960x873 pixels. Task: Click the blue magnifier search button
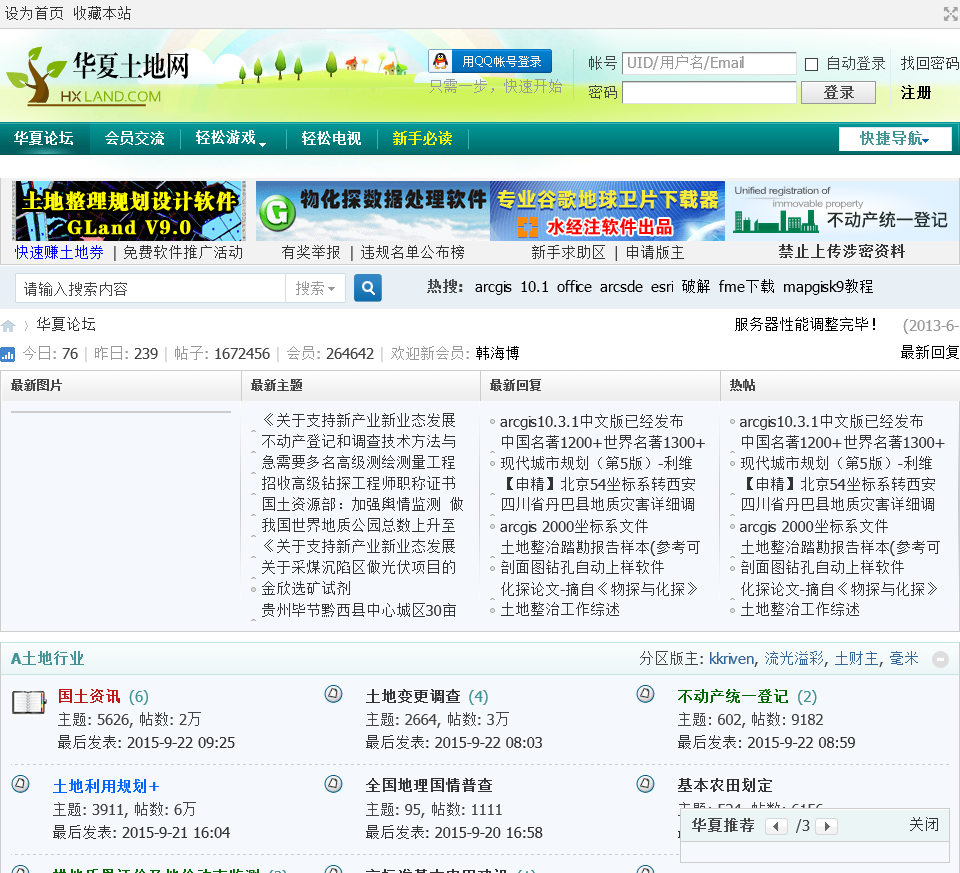368,288
